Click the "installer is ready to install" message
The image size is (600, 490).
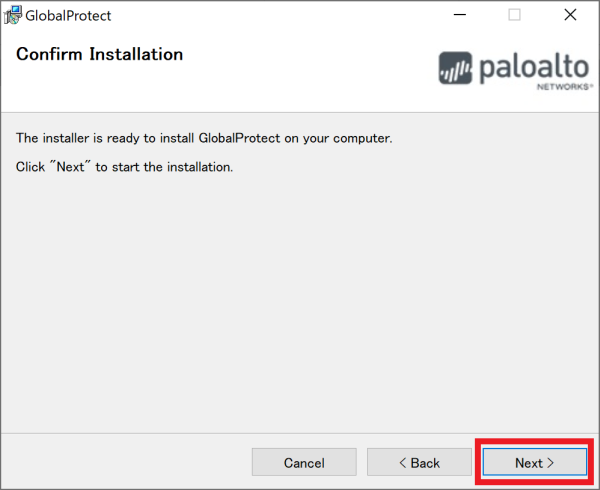tap(204, 138)
